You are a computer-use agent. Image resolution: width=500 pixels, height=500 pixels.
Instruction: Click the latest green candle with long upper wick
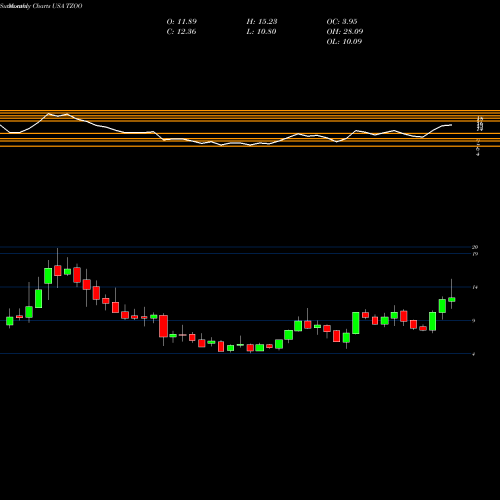coord(452,299)
